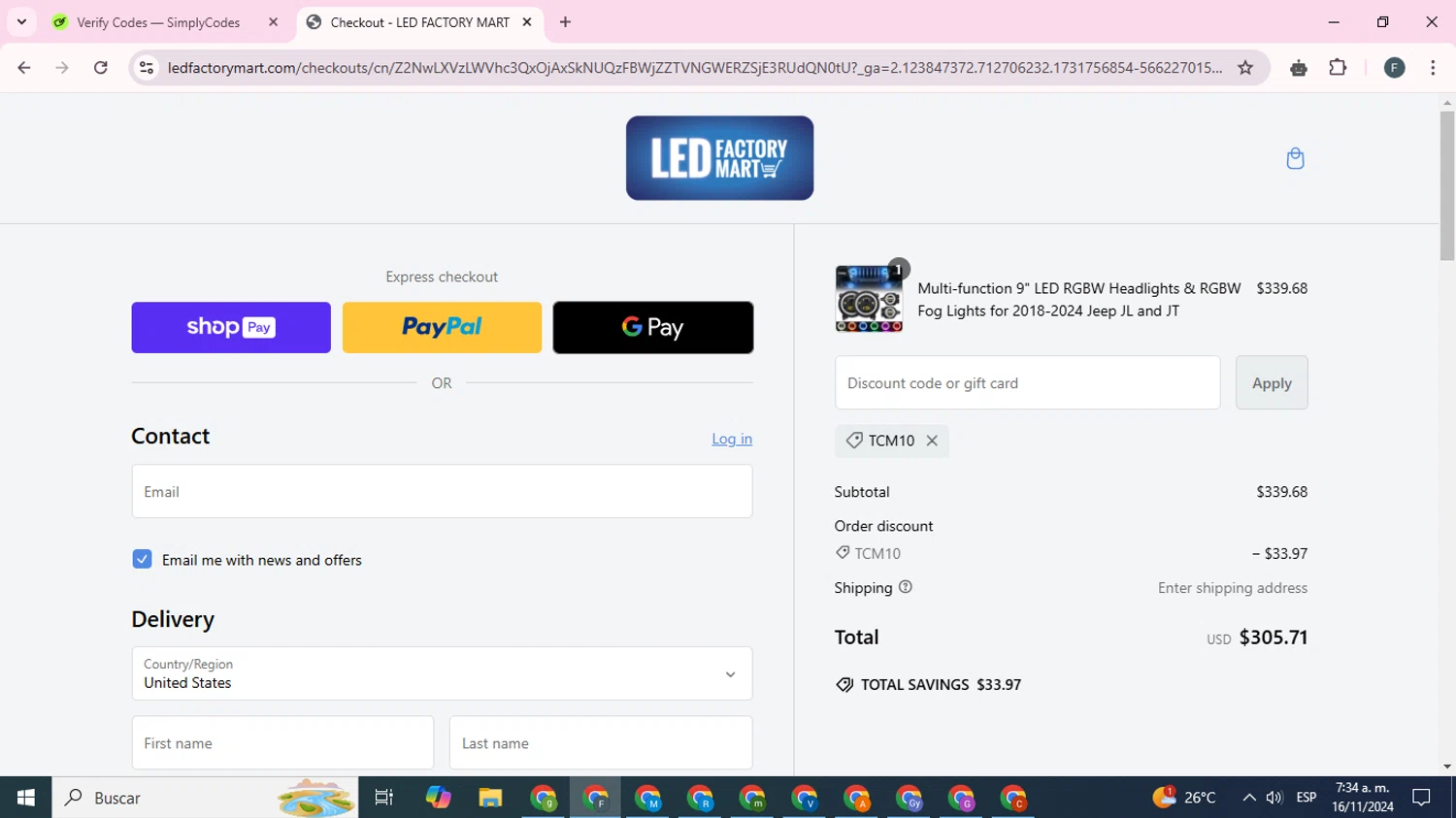Open the Chrome profile F avatar
This screenshot has height=818, width=1456.
(1395, 68)
